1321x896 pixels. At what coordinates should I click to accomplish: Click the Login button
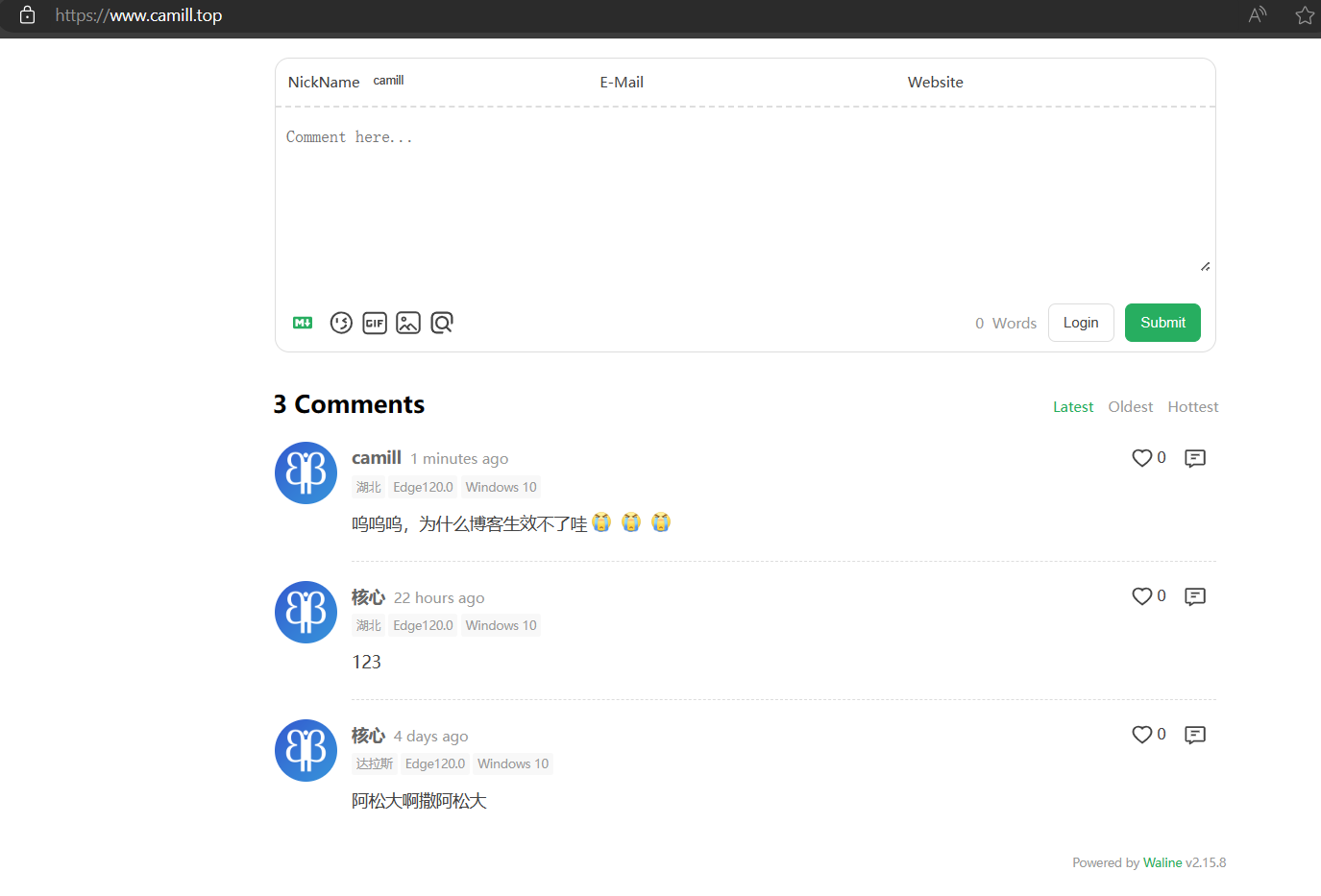point(1081,323)
